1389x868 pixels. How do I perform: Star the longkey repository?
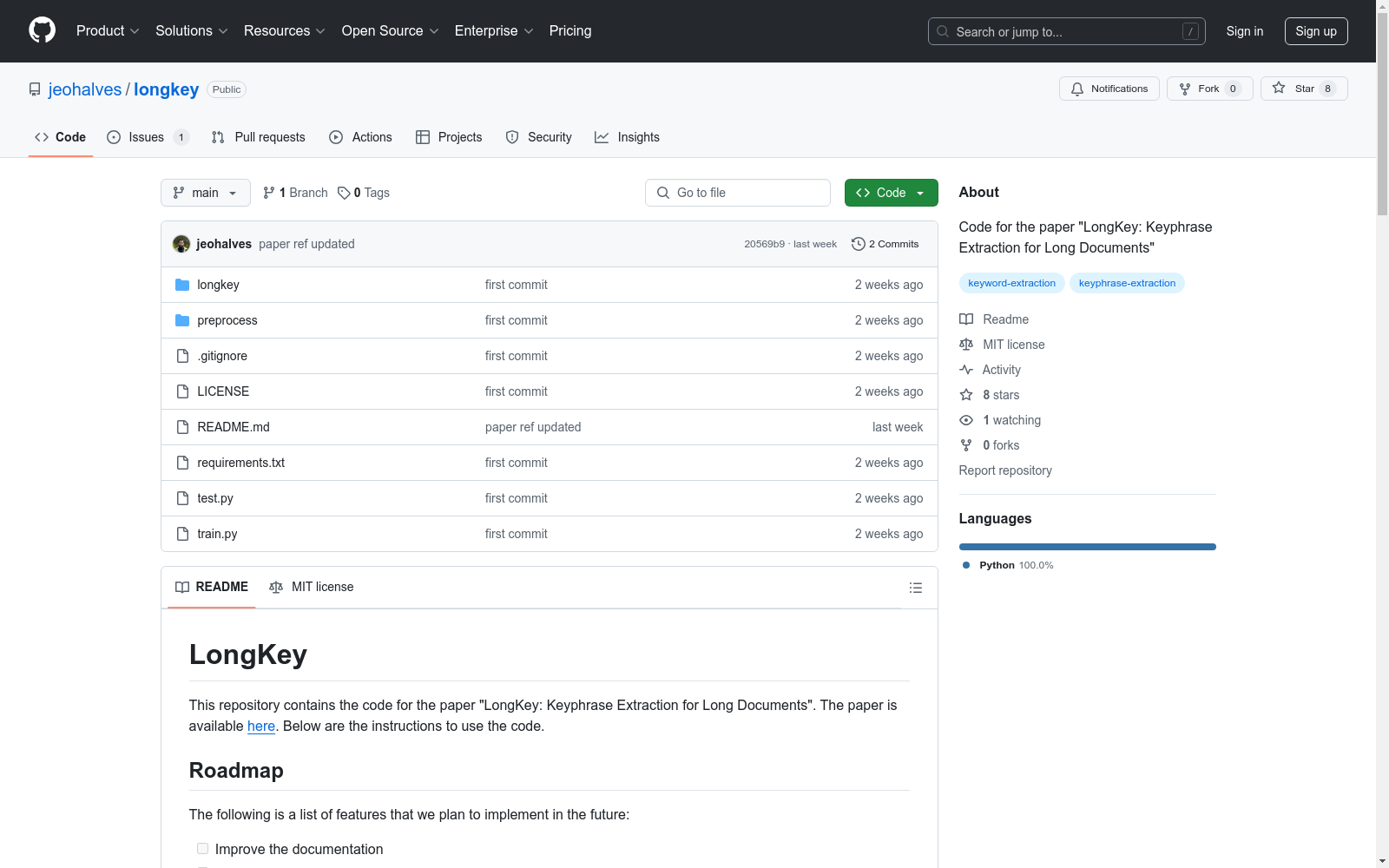tap(1304, 89)
